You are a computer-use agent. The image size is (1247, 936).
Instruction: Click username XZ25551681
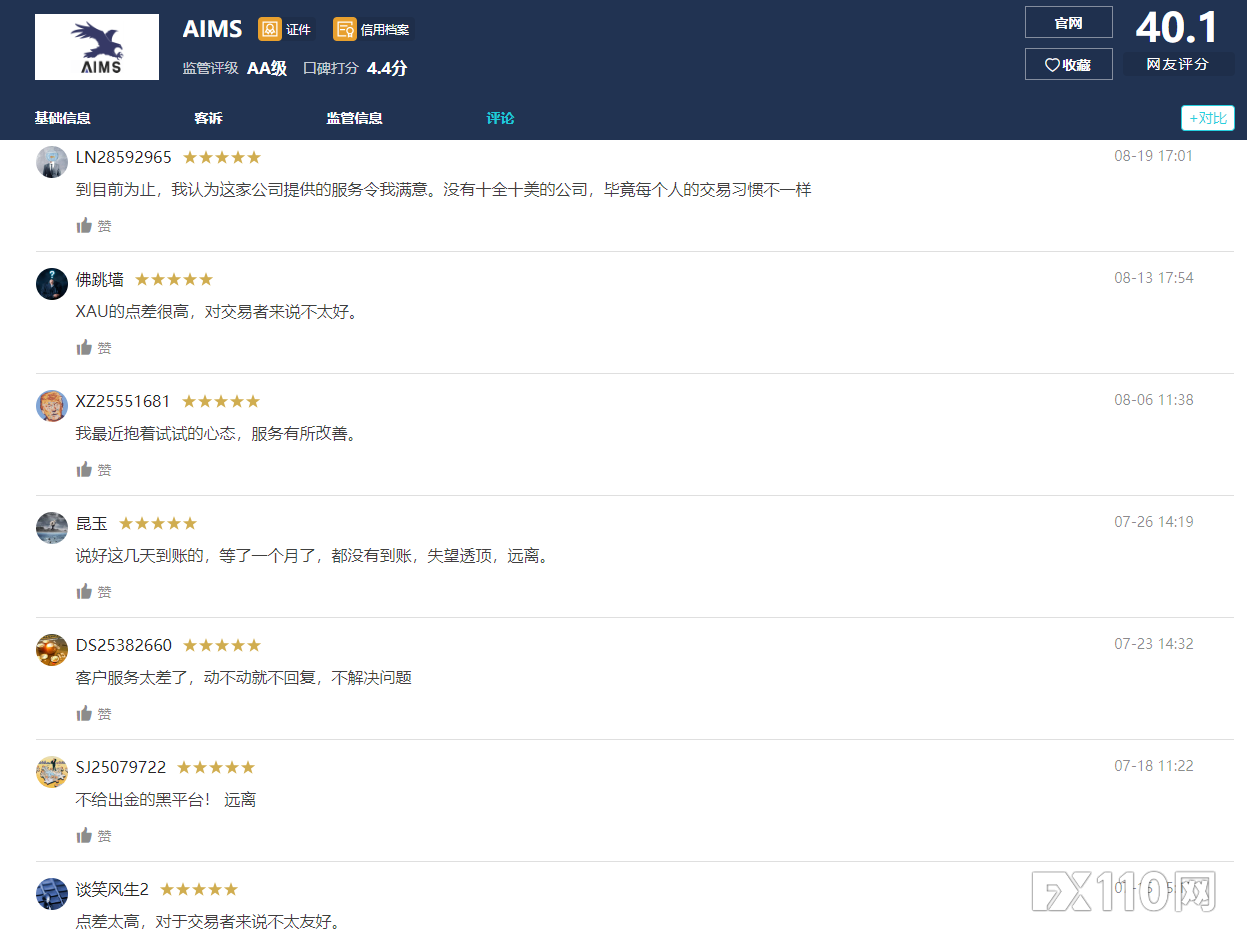click(123, 402)
